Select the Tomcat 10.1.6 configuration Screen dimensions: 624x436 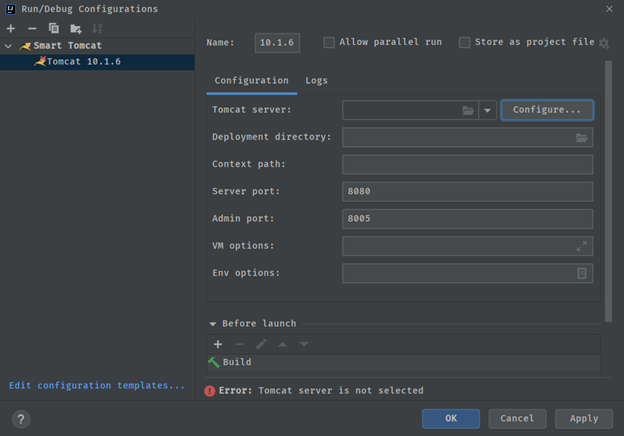(97, 62)
